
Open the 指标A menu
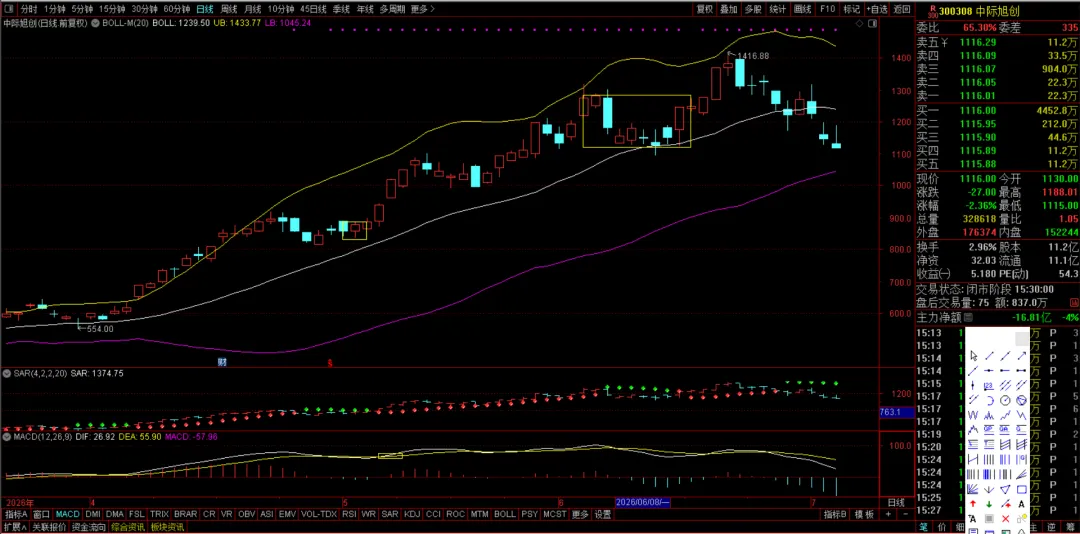point(16,514)
